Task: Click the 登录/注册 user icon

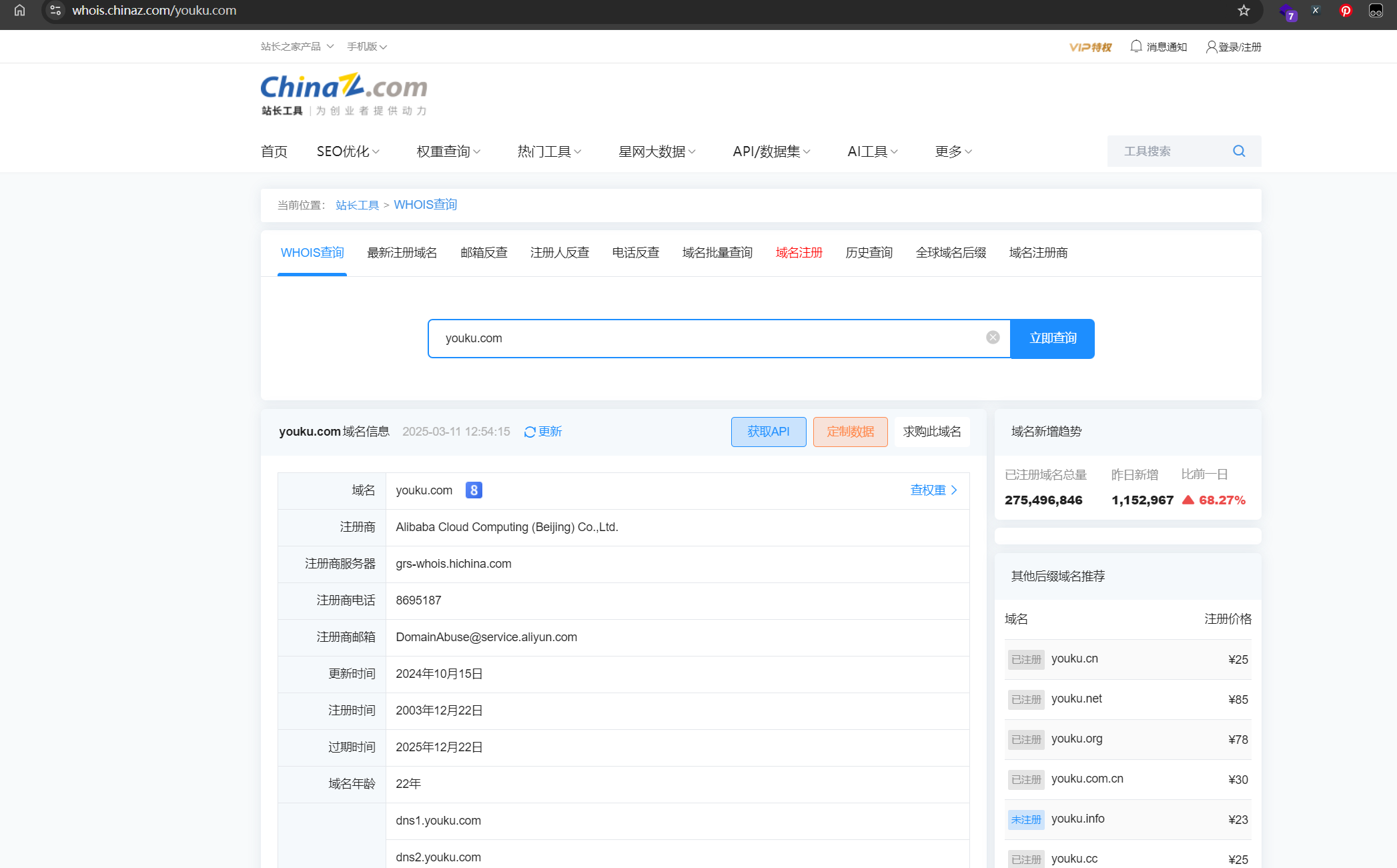Action: pyautogui.click(x=1212, y=47)
